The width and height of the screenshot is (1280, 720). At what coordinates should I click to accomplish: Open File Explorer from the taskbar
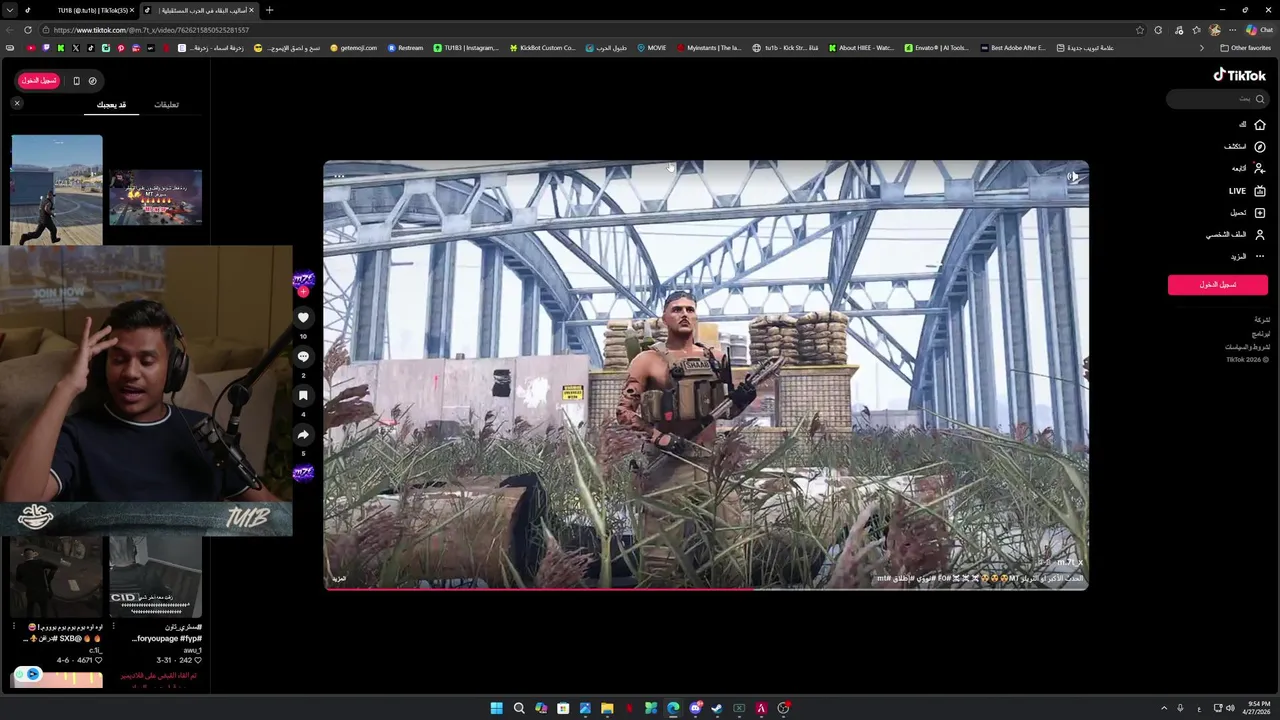click(x=607, y=708)
